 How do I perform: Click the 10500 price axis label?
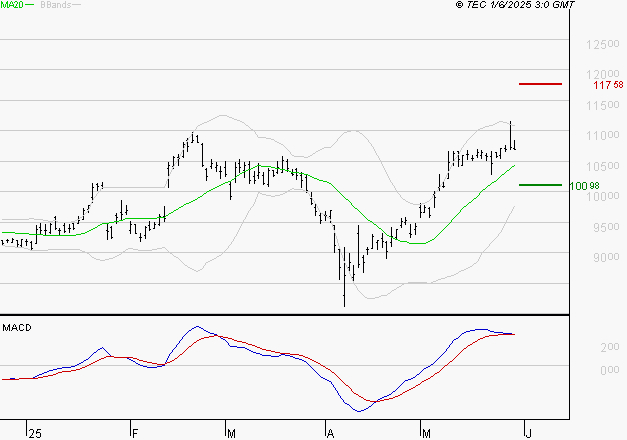(603, 166)
